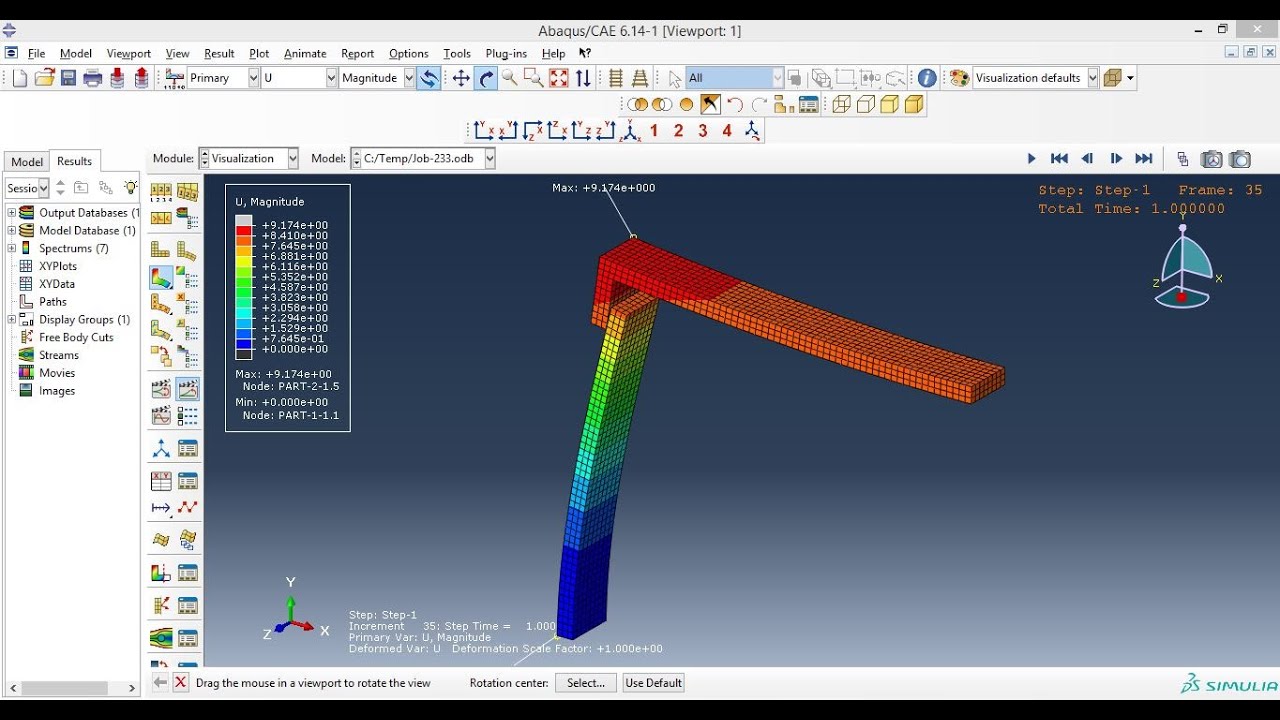The width and height of the screenshot is (1280, 720).
Task: Select the Magnify view tool
Action: click(510, 78)
